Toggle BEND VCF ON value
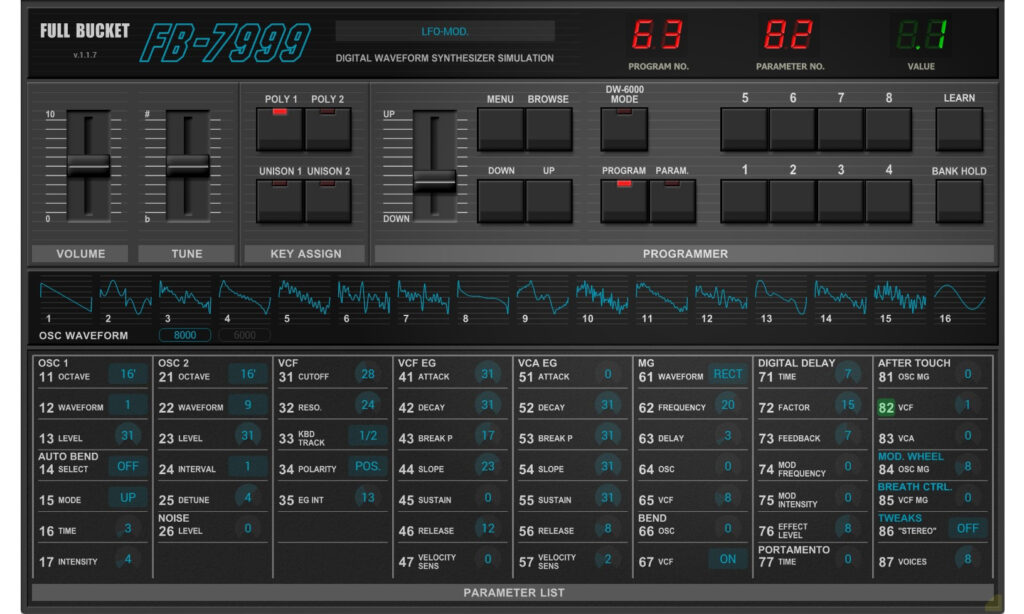The height and width of the screenshot is (614, 1024). [x=728, y=559]
